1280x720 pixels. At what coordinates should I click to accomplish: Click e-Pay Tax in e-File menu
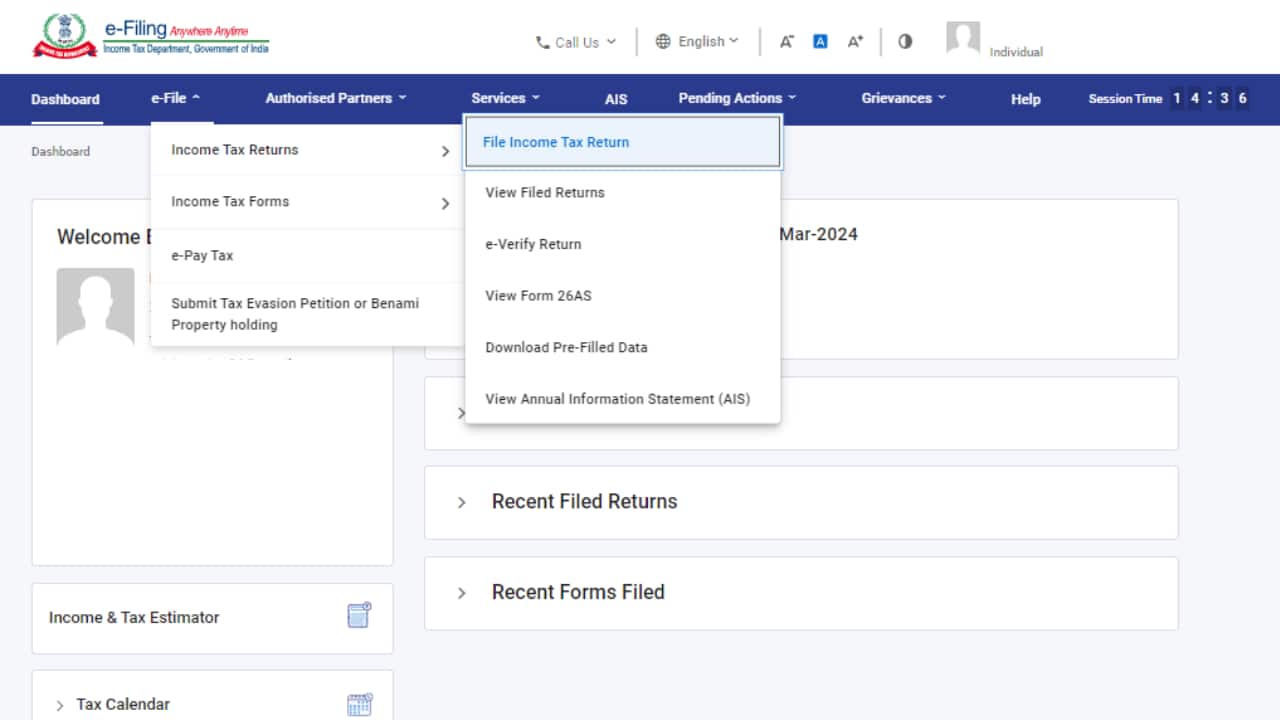point(202,255)
